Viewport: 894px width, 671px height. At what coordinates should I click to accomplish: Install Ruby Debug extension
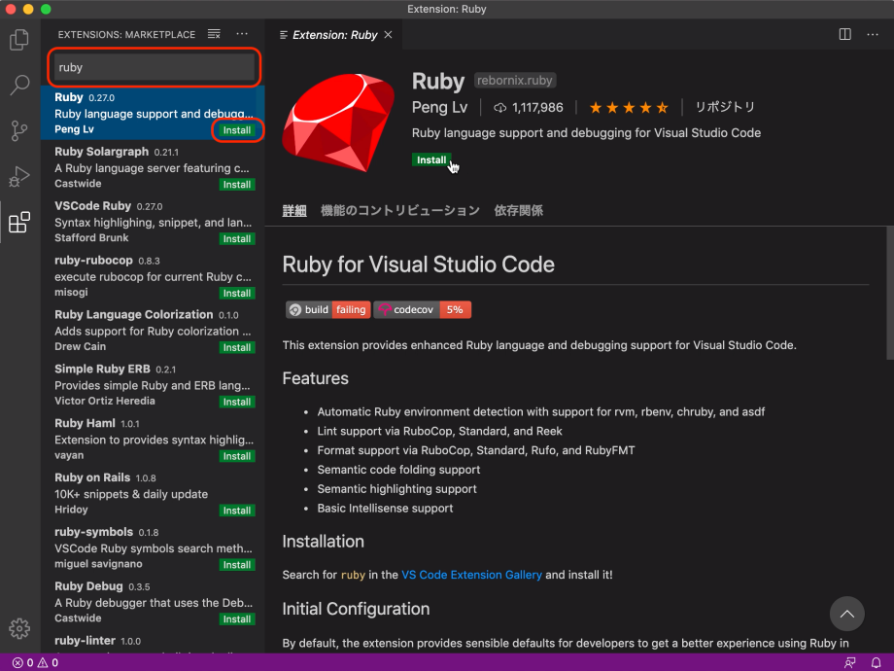click(x=237, y=619)
